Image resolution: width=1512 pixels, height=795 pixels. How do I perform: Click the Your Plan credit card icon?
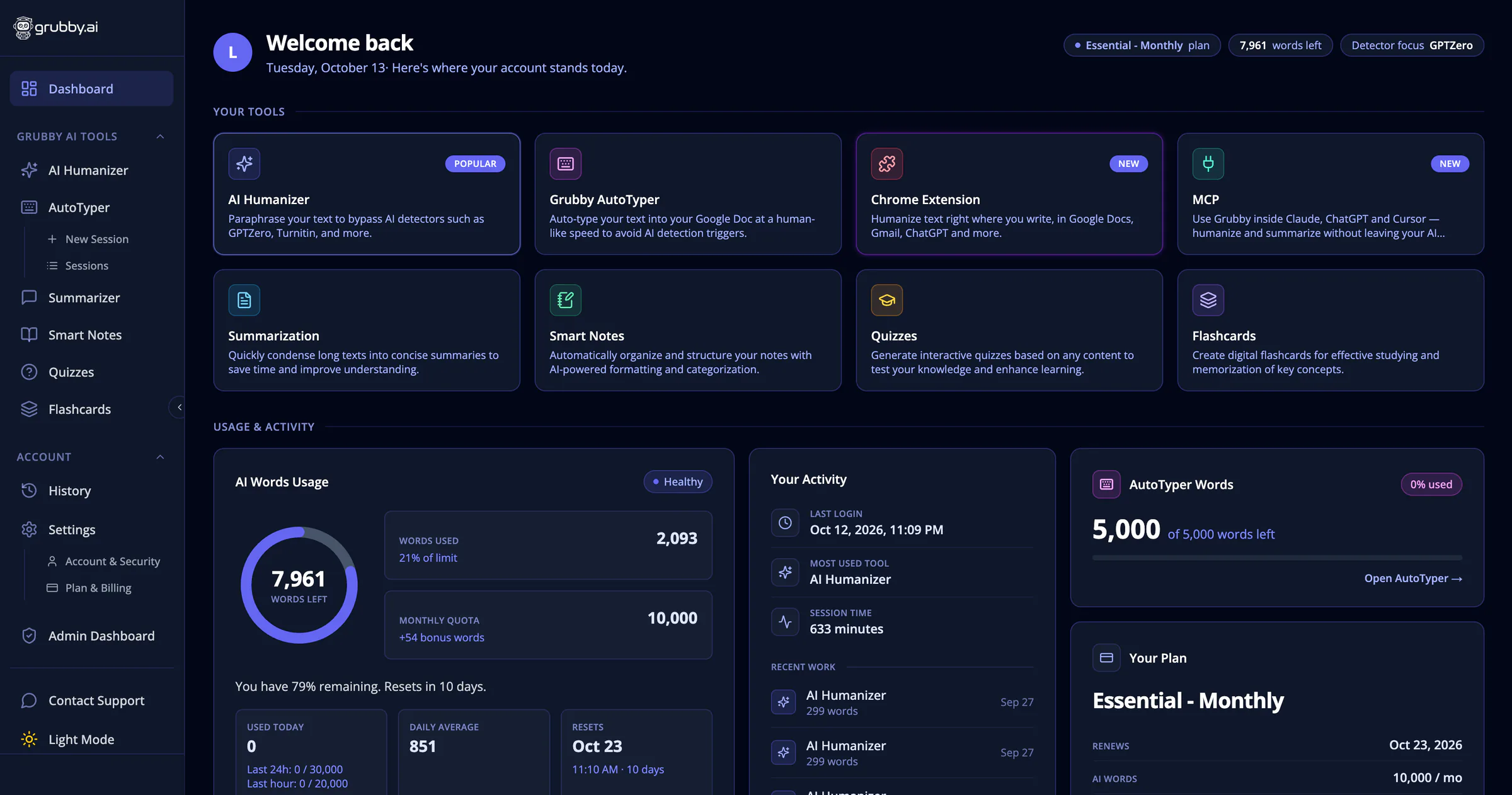tap(1106, 658)
